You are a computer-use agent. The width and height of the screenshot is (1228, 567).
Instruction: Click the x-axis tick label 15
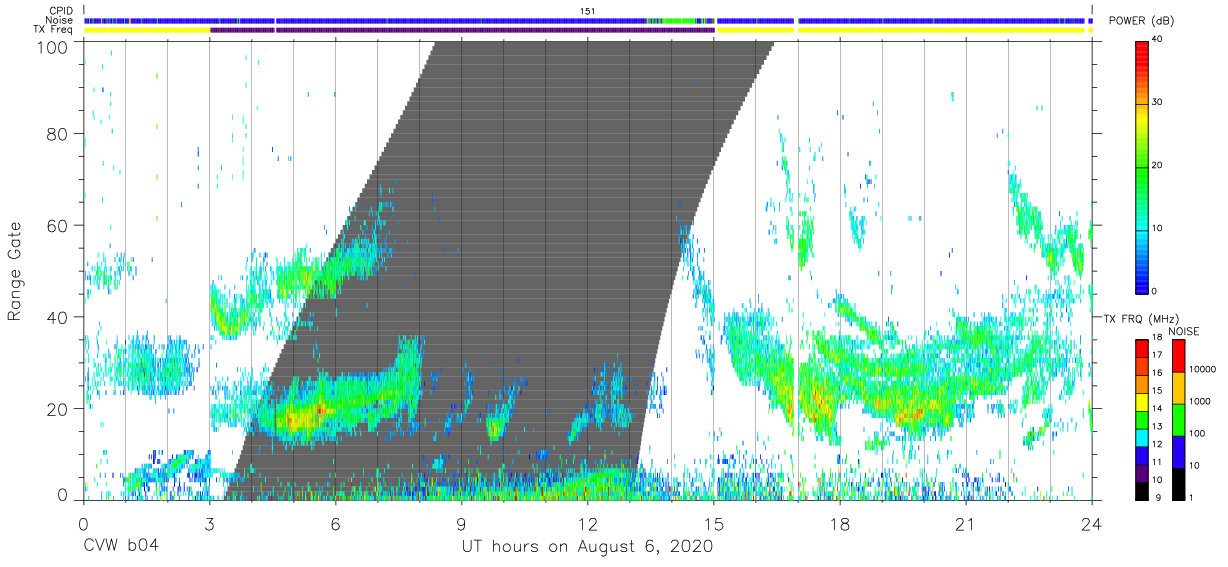pyautogui.click(x=713, y=524)
